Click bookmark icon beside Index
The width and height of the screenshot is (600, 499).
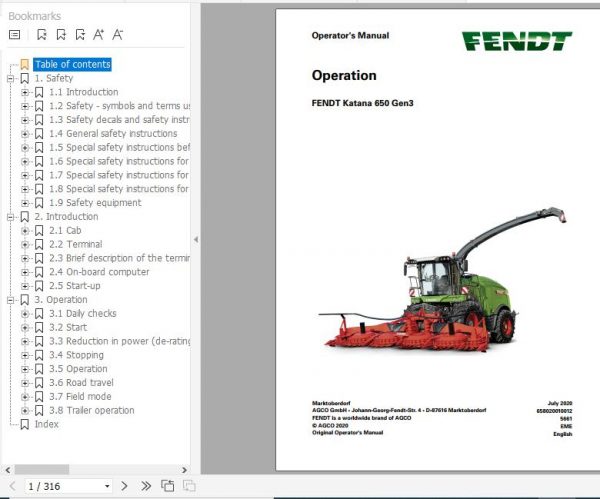(x=24, y=424)
